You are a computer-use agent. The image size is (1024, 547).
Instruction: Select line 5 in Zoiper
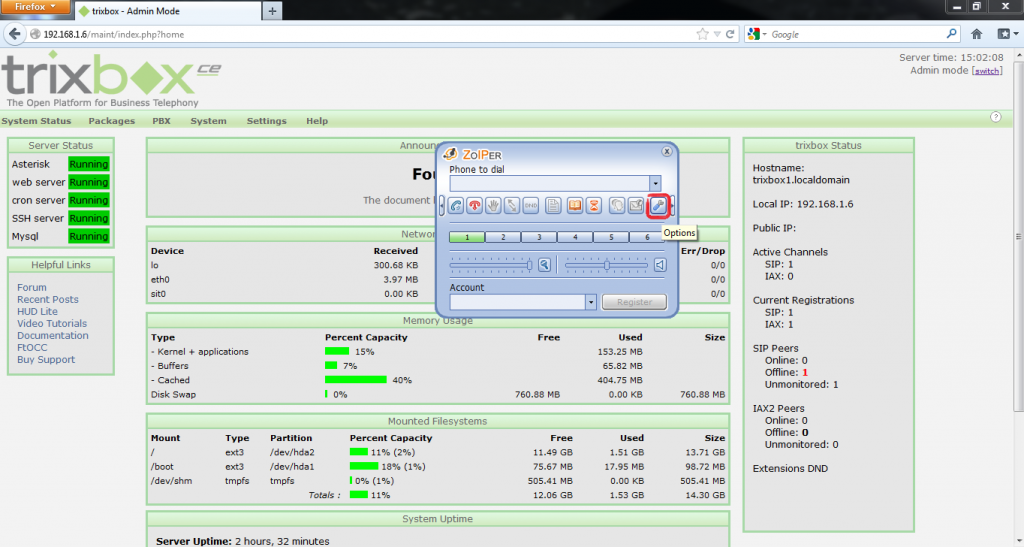[x=611, y=237]
